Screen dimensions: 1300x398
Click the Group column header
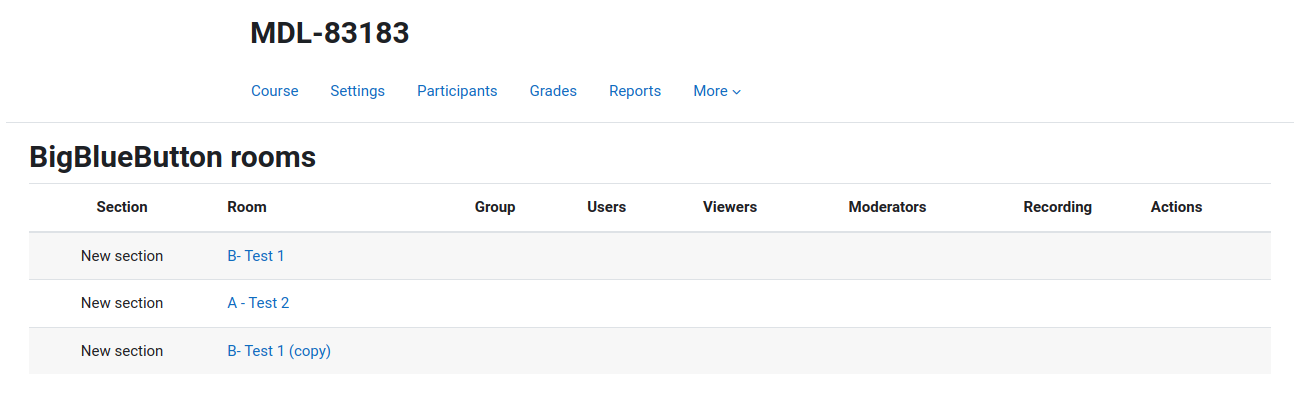[x=495, y=207]
